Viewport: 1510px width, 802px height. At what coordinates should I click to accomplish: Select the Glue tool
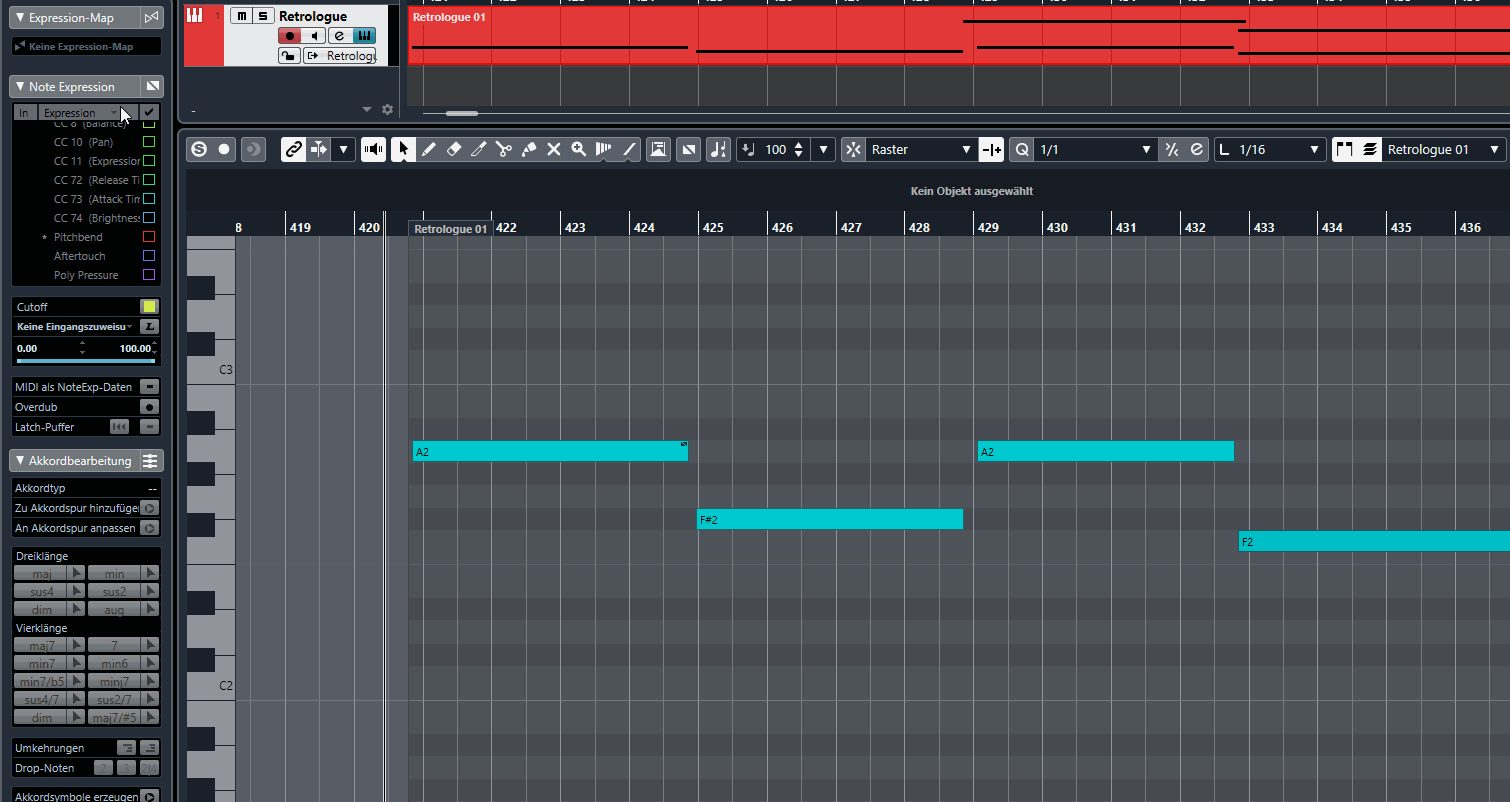529,149
